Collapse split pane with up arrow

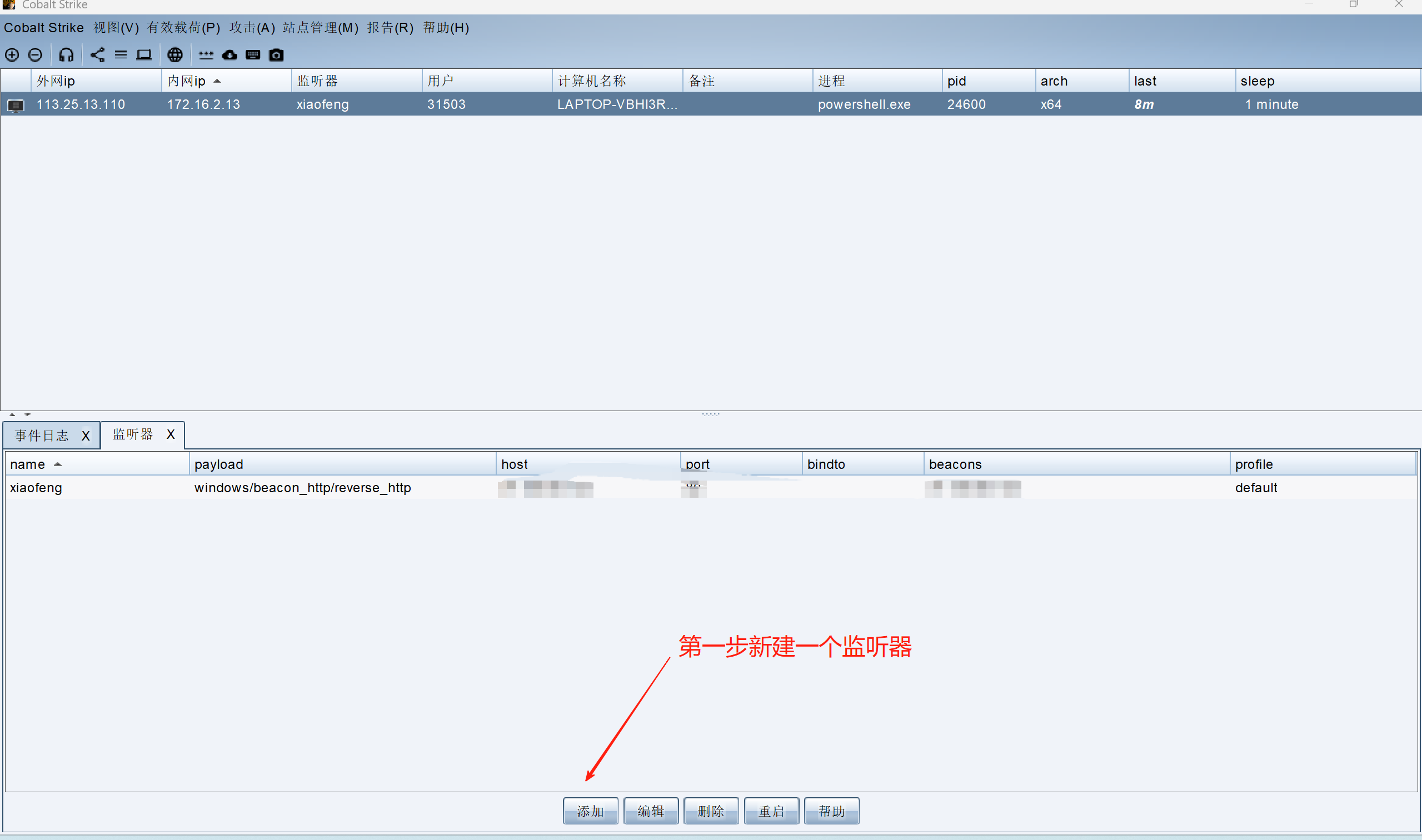(12, 414)
